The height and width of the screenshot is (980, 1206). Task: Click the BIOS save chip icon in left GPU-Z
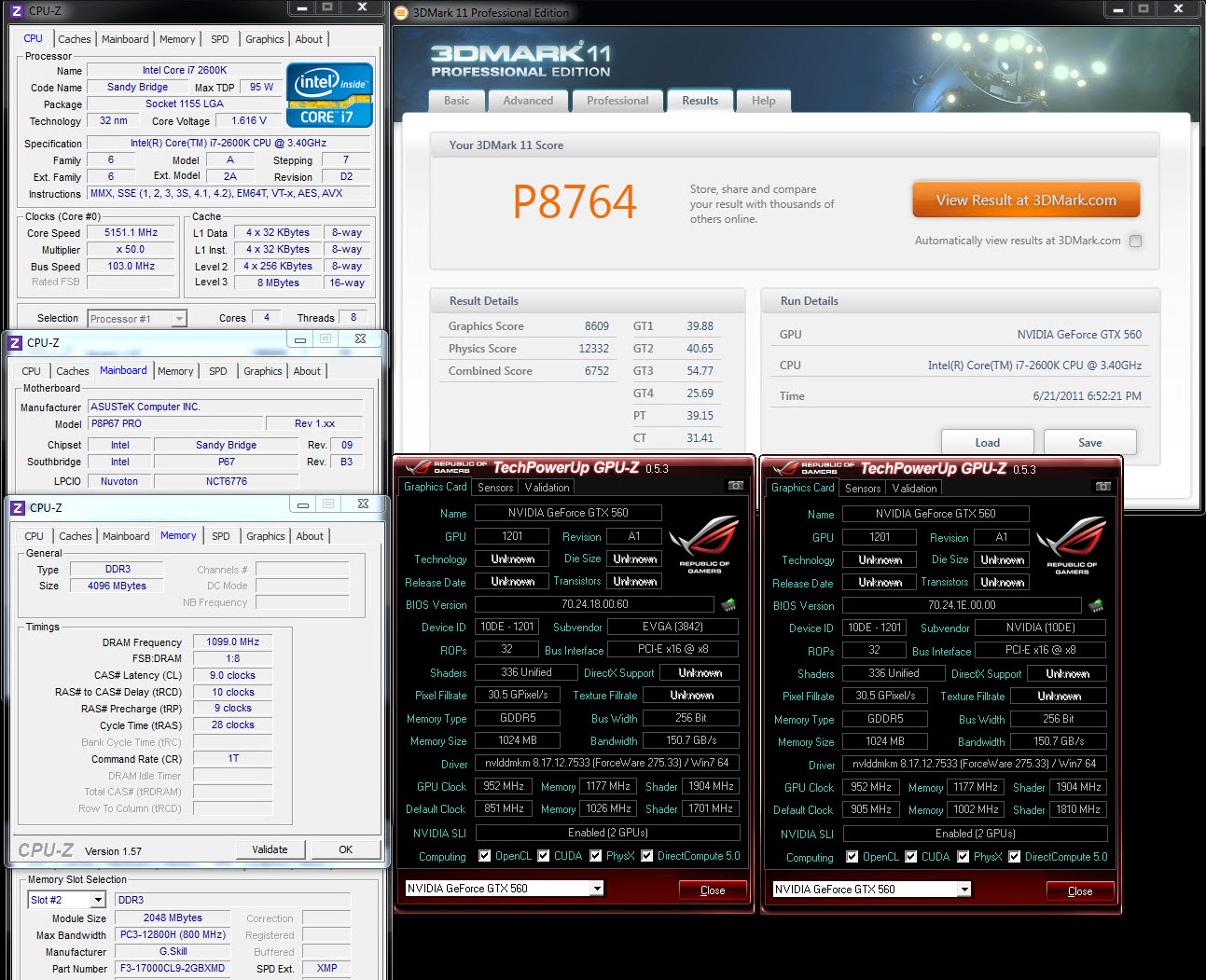pyautogui.click(x=728, y=604)
